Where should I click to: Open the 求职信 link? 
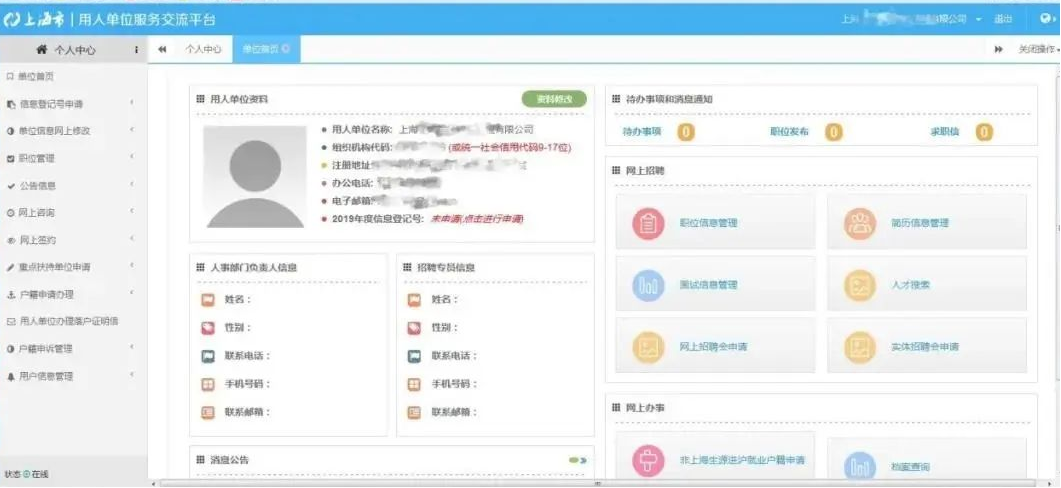click(x=945, y=132)
